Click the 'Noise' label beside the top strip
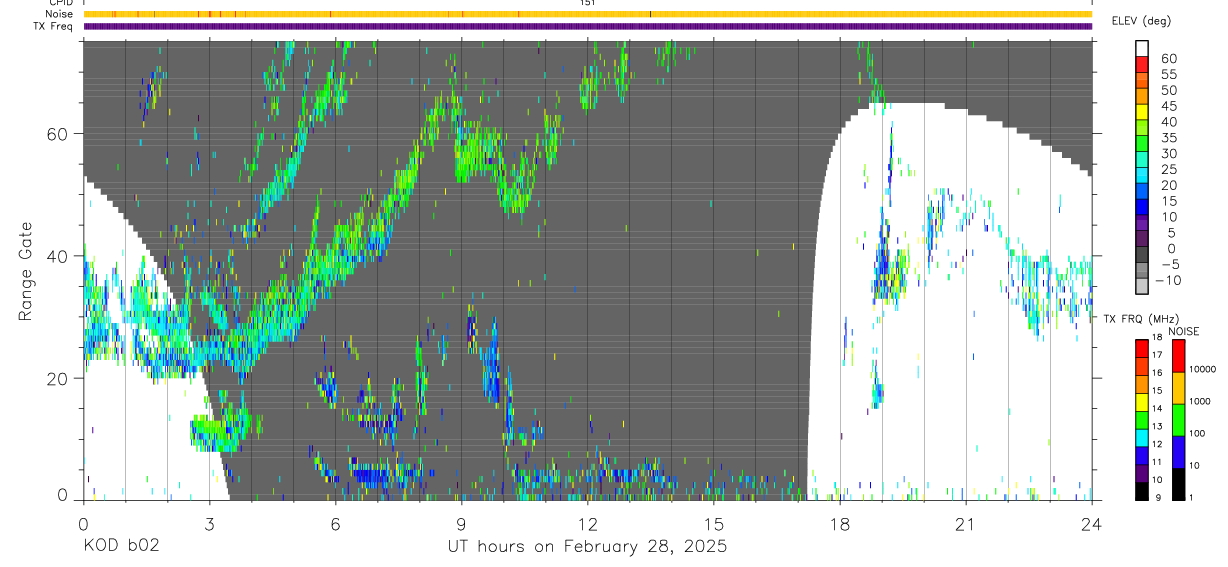 click(x=60, y=14)
